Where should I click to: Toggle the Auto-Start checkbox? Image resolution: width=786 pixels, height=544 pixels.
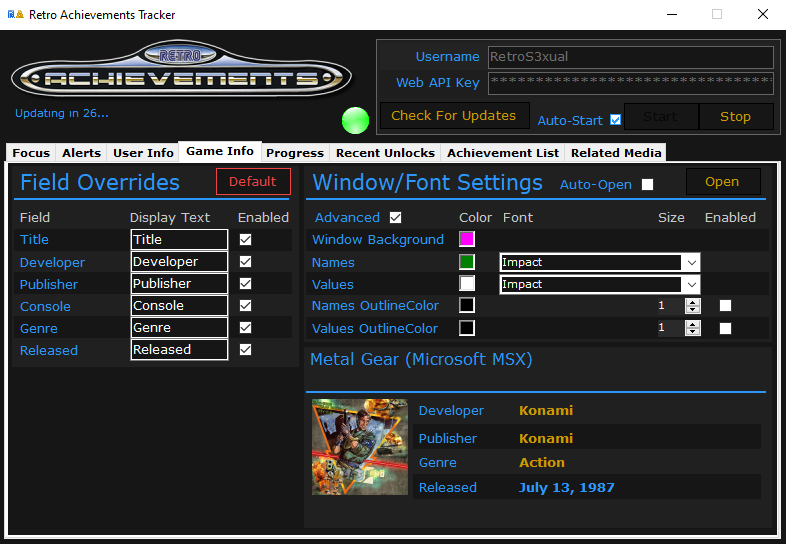click(x=616, y=120)
